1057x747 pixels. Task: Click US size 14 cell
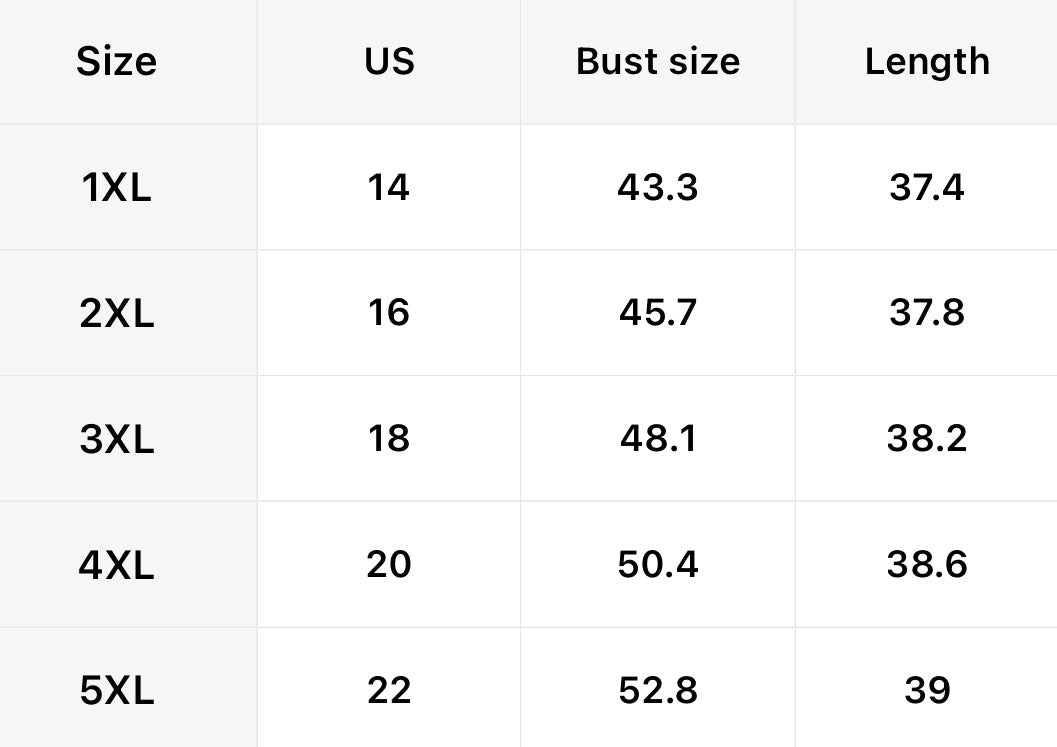tap(389, 188)
